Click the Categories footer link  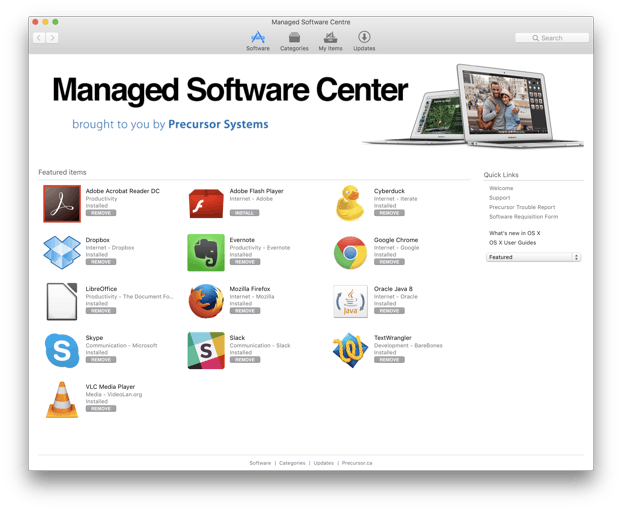pos(292,463)
